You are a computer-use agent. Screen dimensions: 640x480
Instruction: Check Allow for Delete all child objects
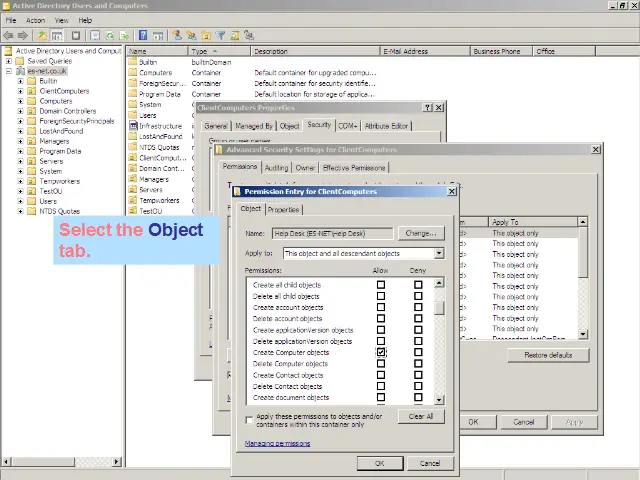[381, 296]
